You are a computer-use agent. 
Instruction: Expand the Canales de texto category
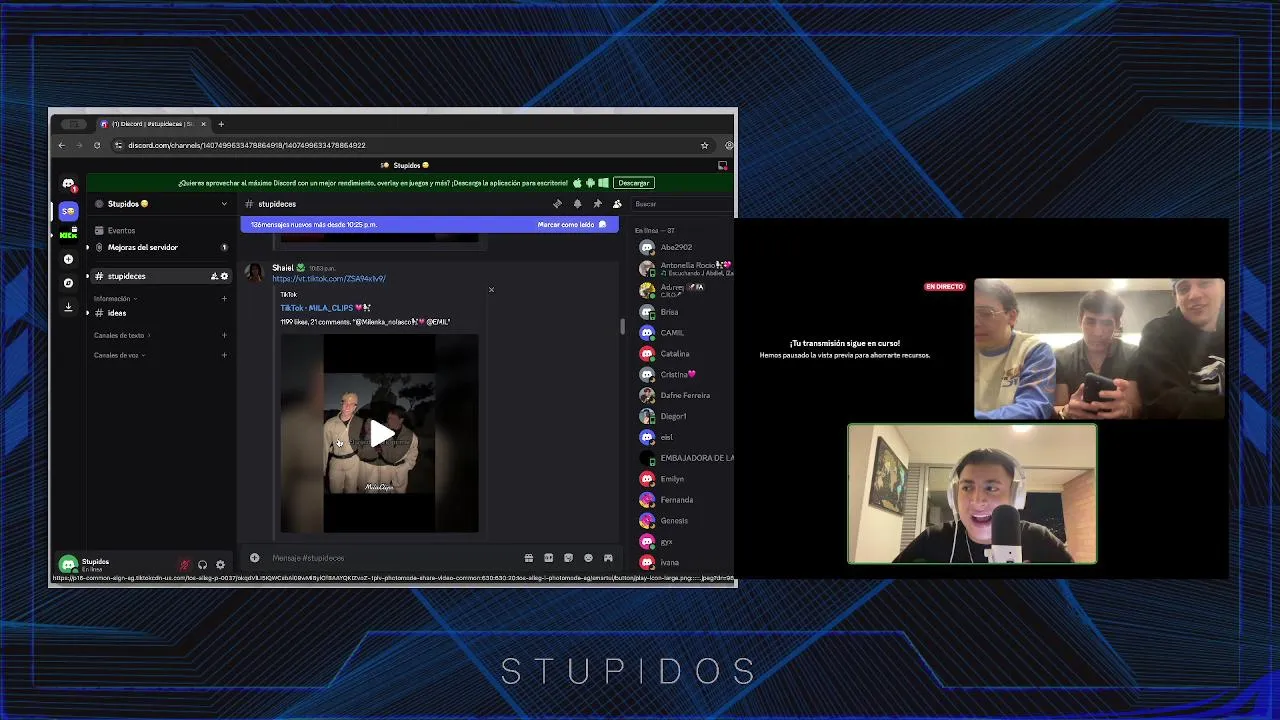coord(122,335)
